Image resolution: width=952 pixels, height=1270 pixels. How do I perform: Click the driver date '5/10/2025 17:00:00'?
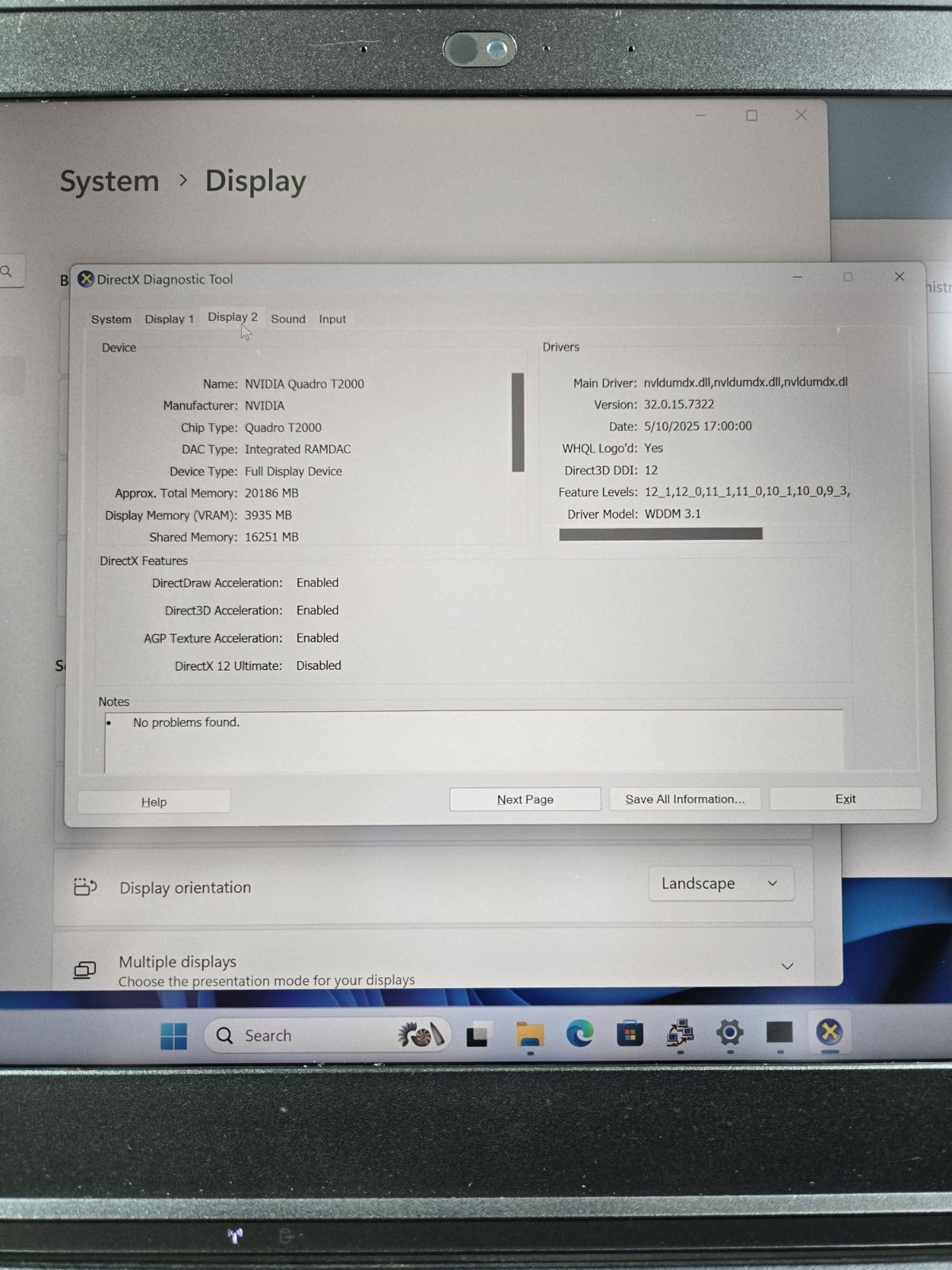click(698, 426)
